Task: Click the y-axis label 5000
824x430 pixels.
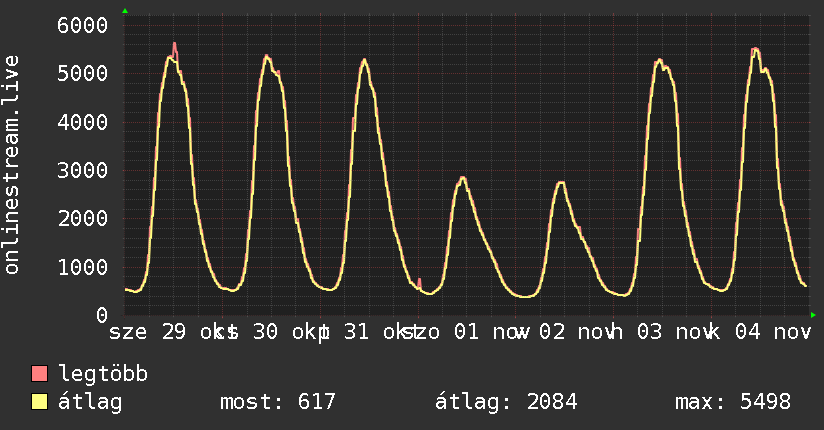Action: coord(83,74)
